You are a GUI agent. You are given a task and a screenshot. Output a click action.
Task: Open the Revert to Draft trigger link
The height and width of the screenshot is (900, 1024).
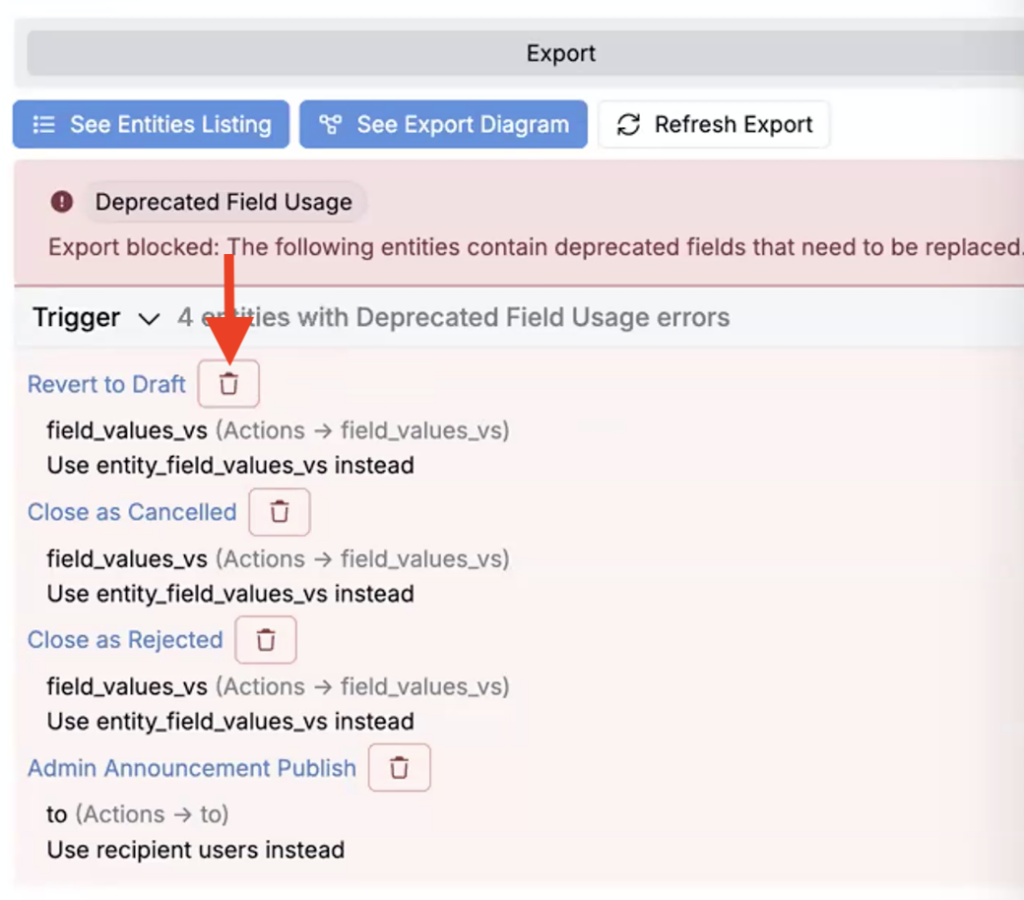point(107,384)
